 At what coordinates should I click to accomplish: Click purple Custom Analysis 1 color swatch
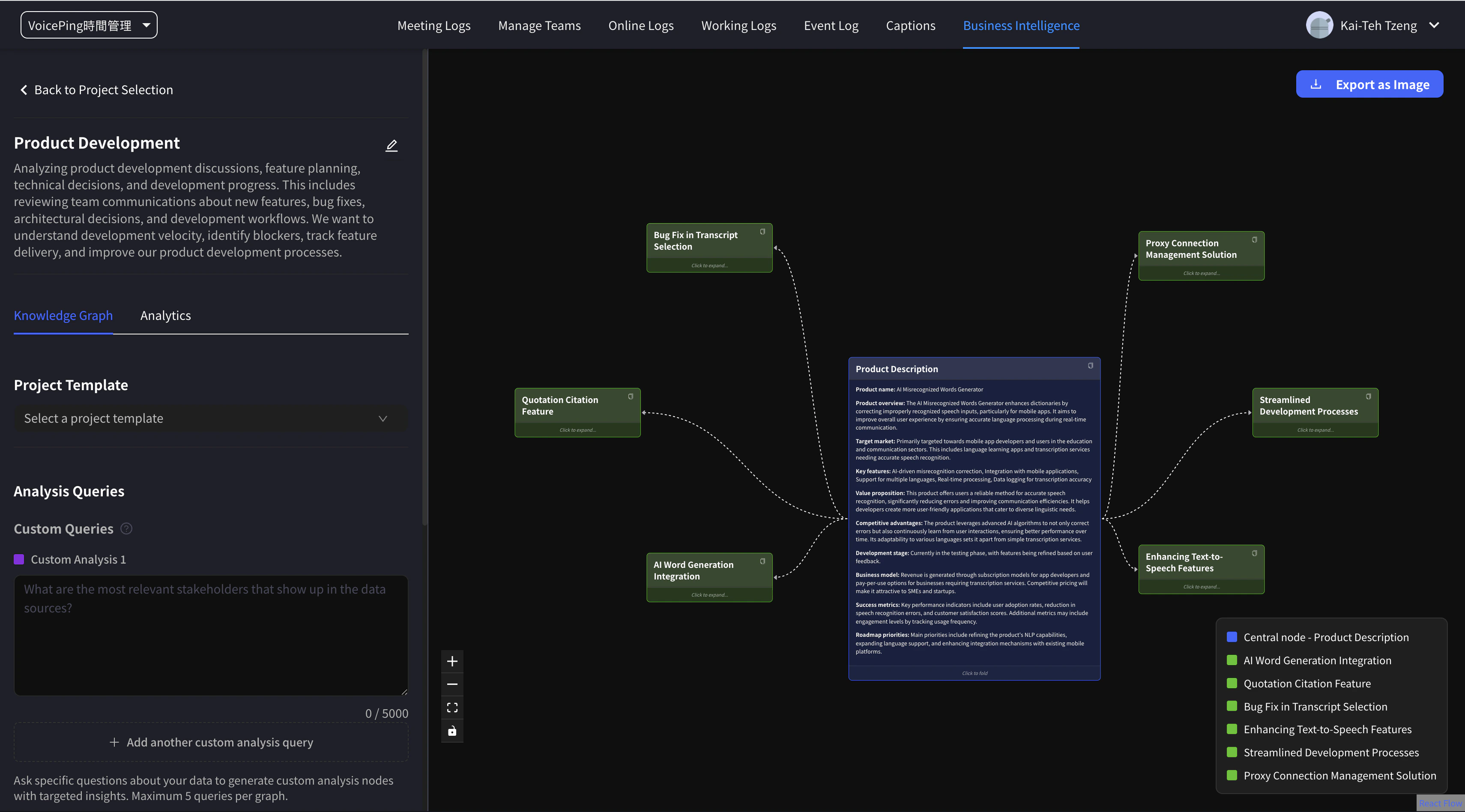coord(19,559)
